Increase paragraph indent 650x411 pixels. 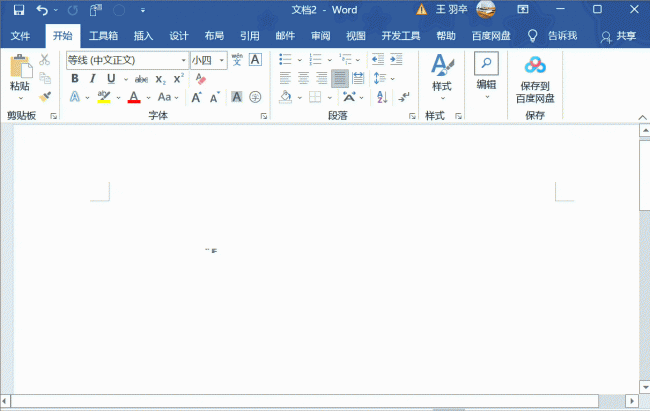396,60
